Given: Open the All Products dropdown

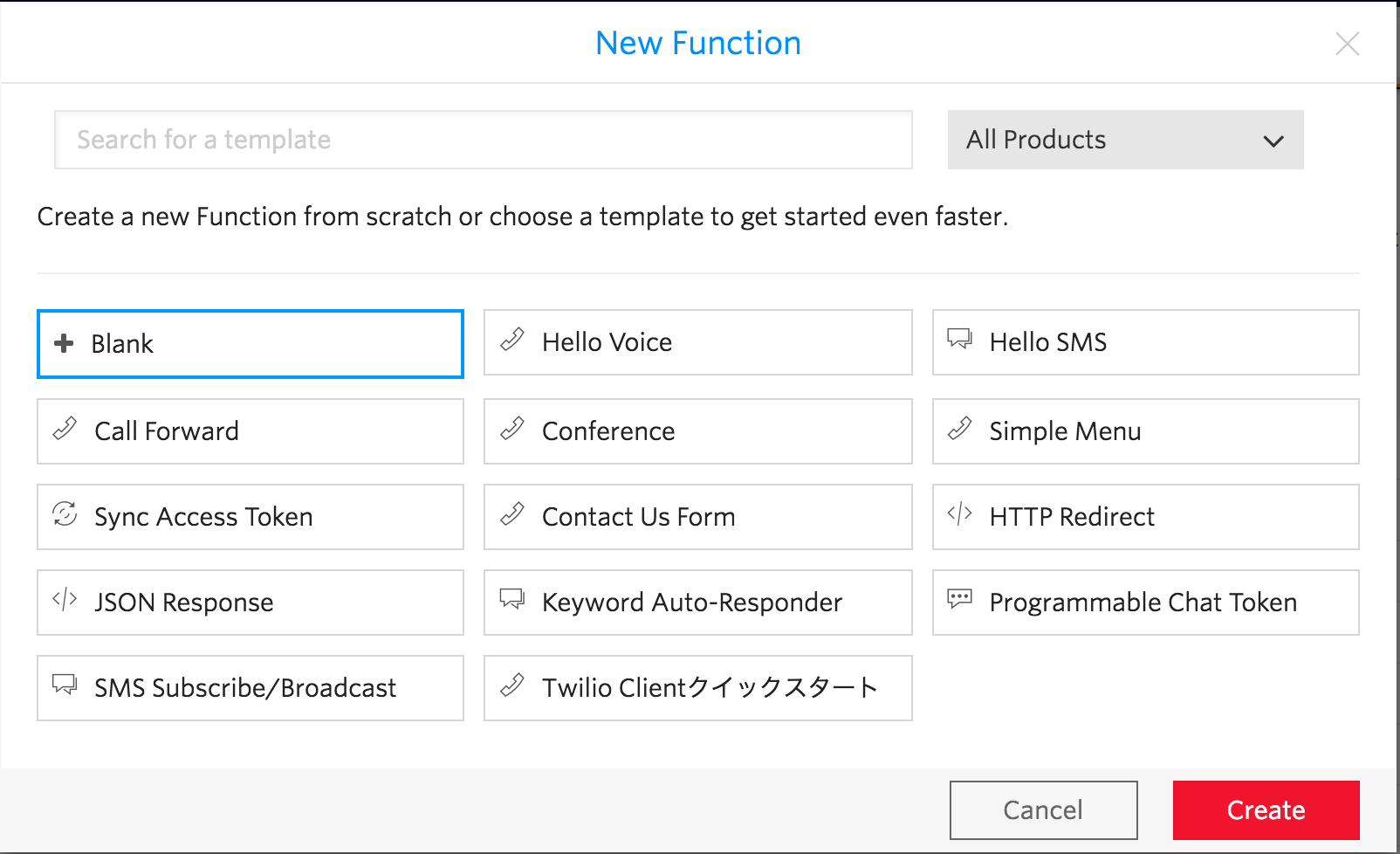Looking at the screenshot, I should click(x=1124, y=140).
